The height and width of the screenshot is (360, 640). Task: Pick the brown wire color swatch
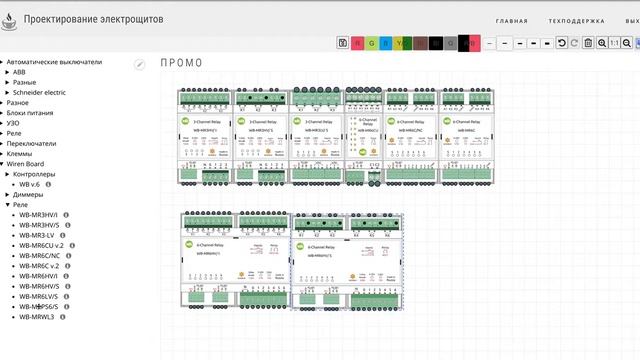coord(420,43)
